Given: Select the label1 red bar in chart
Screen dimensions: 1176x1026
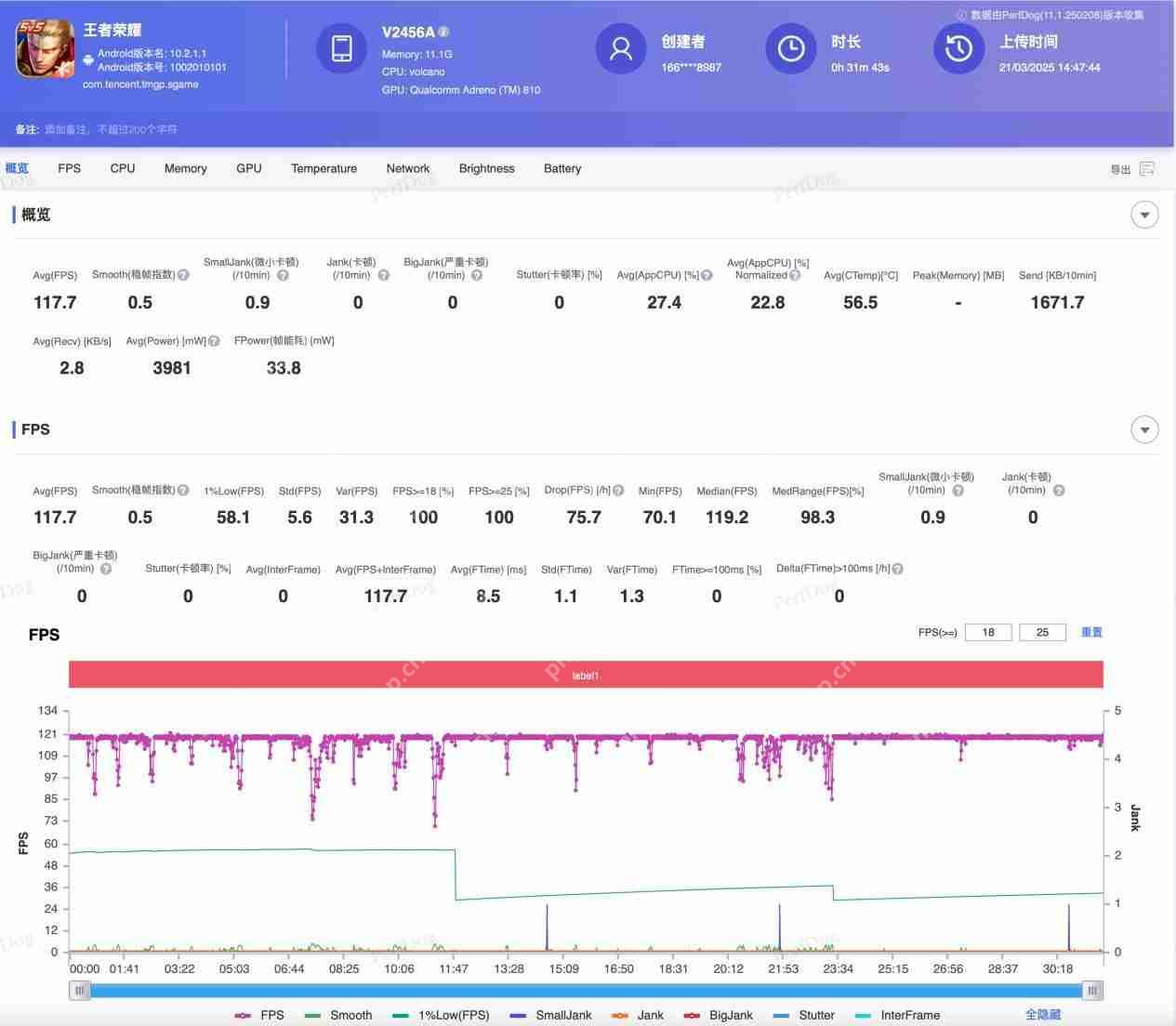Looking at the screenshot, I should pyautogui.click(x=586, y=675).
